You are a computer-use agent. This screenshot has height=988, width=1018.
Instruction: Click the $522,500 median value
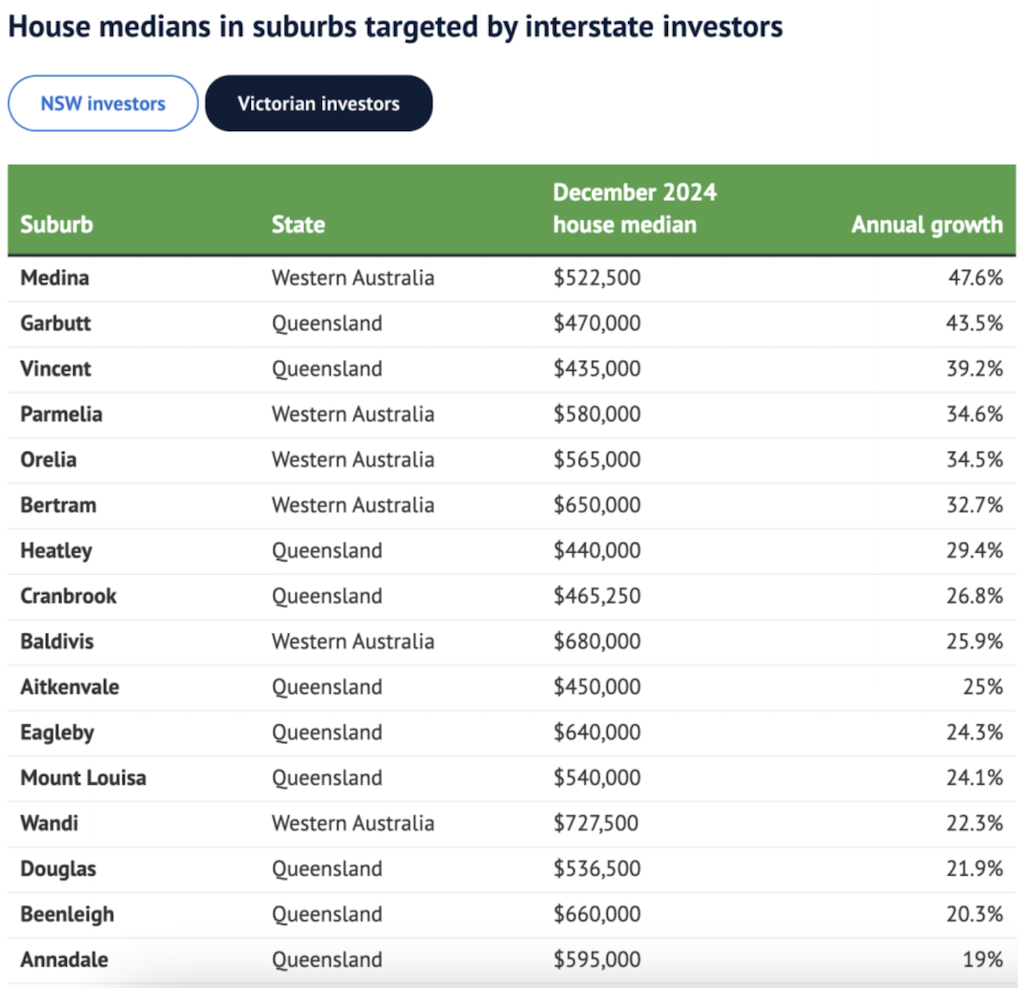[x=597, y=278]
